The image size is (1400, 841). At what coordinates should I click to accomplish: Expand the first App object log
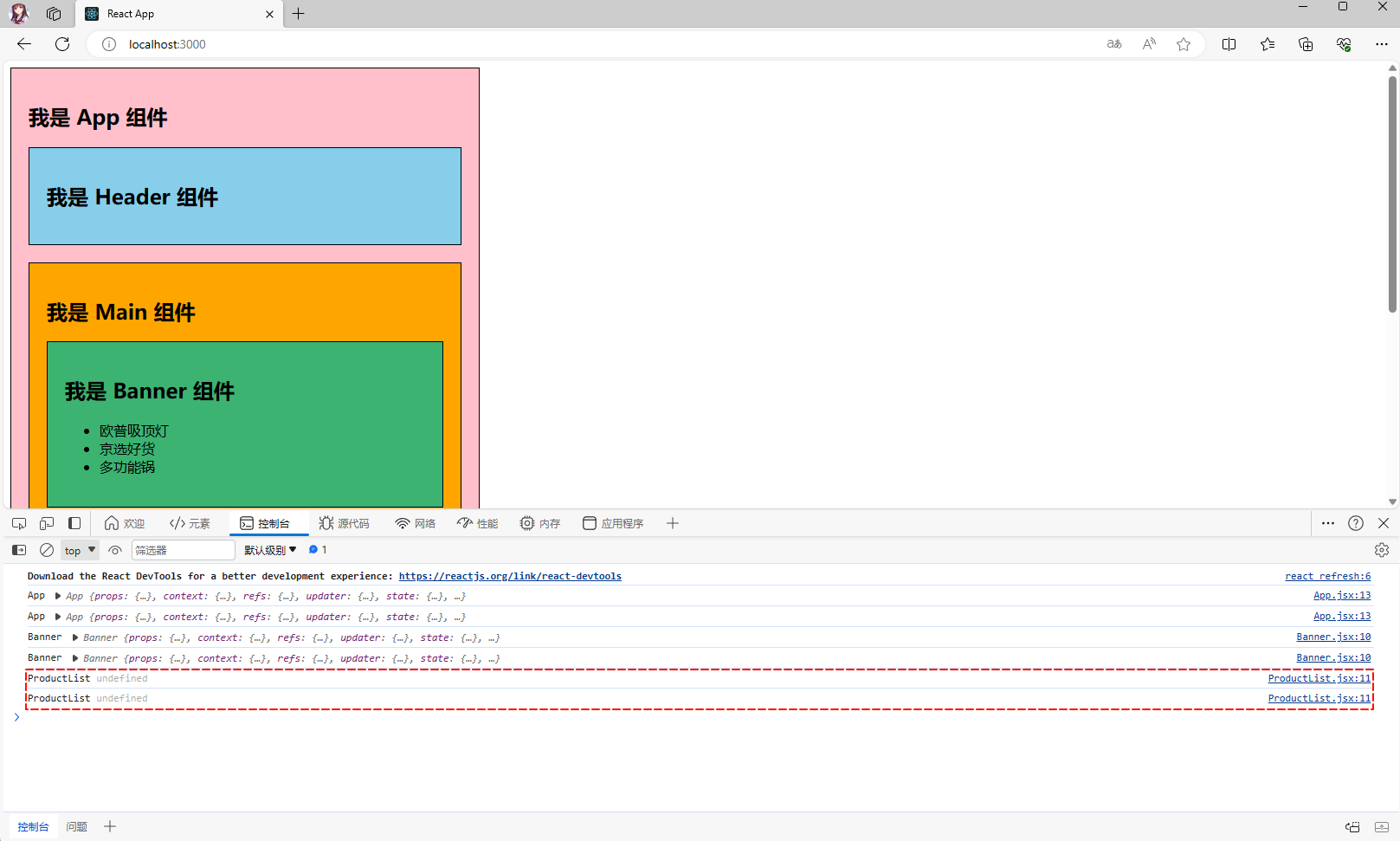[x=58, y=596]
